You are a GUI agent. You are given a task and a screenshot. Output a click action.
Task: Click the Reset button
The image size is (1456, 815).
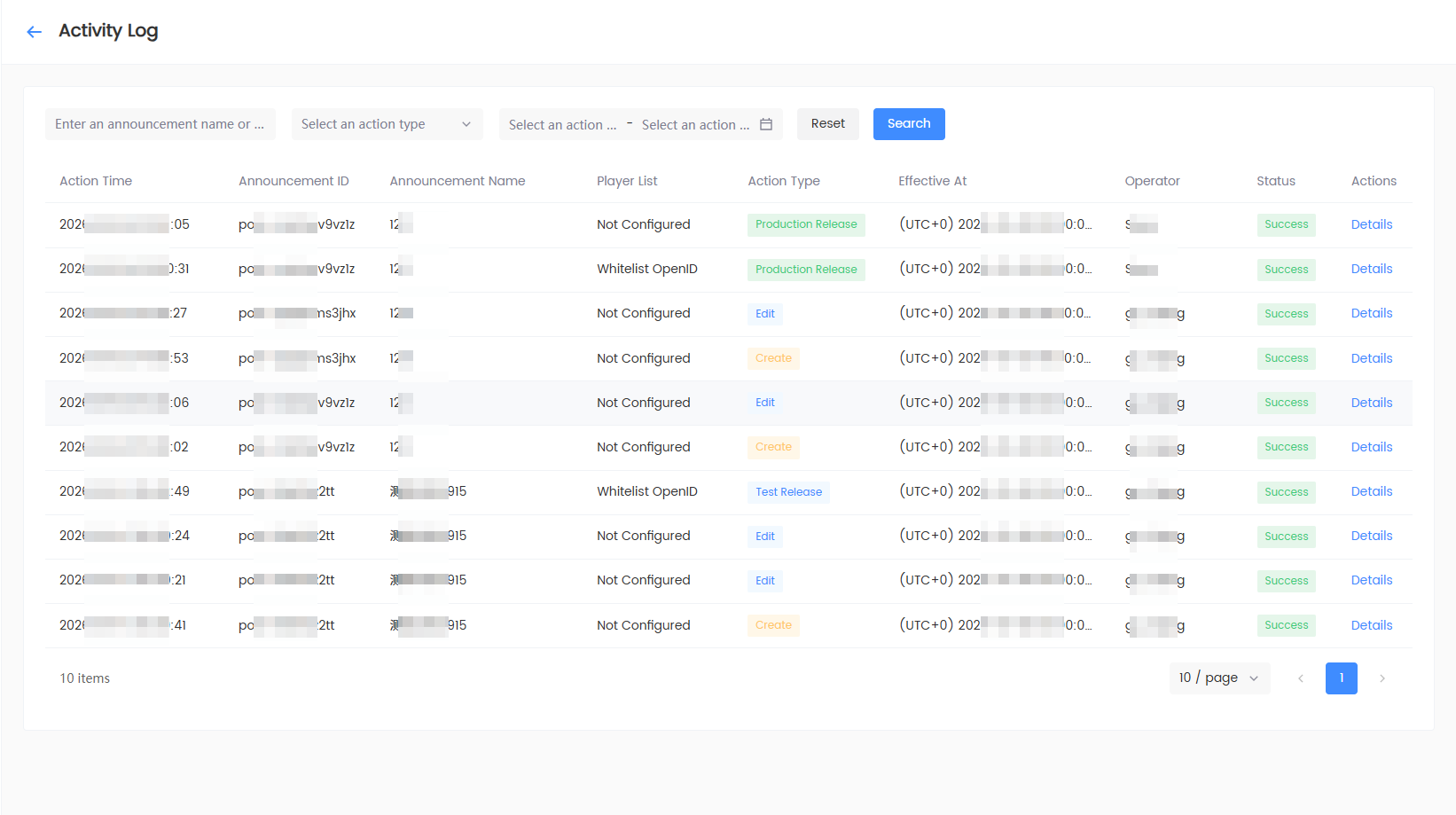coord(828,124)
